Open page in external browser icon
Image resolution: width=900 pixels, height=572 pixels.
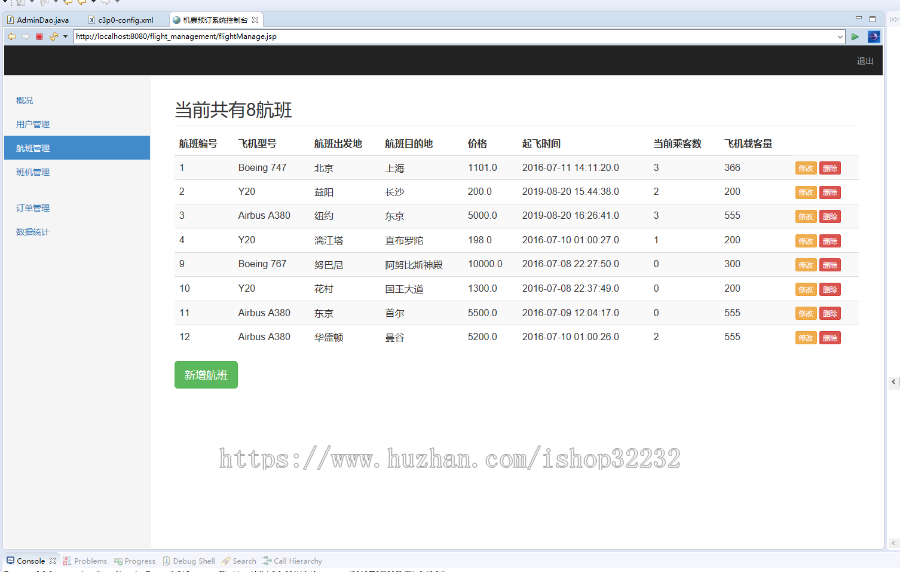(x=874, y=37)
